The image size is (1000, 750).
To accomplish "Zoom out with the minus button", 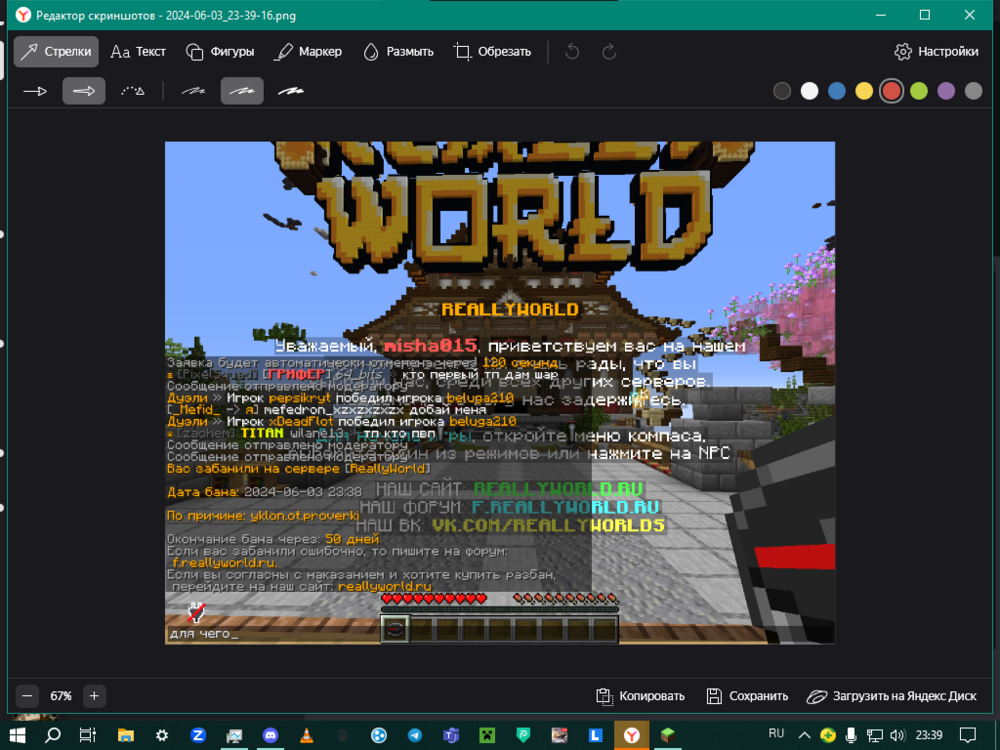I will coord(27,696).
